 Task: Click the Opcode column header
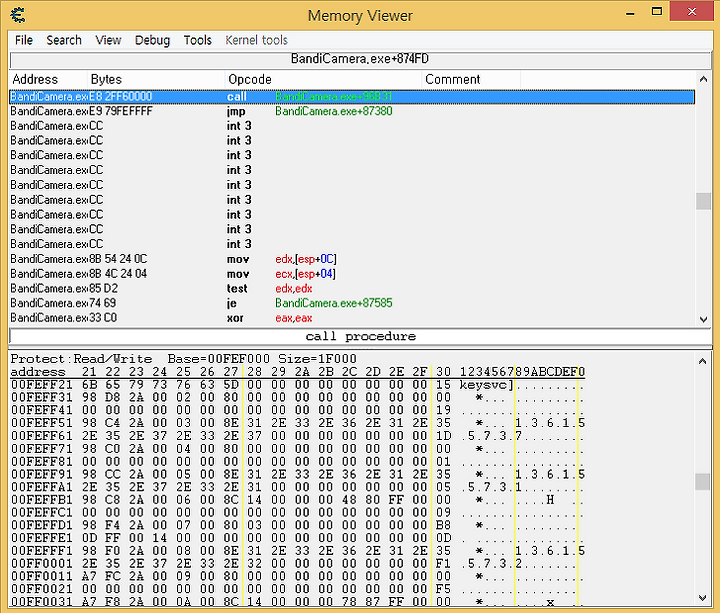323,79
